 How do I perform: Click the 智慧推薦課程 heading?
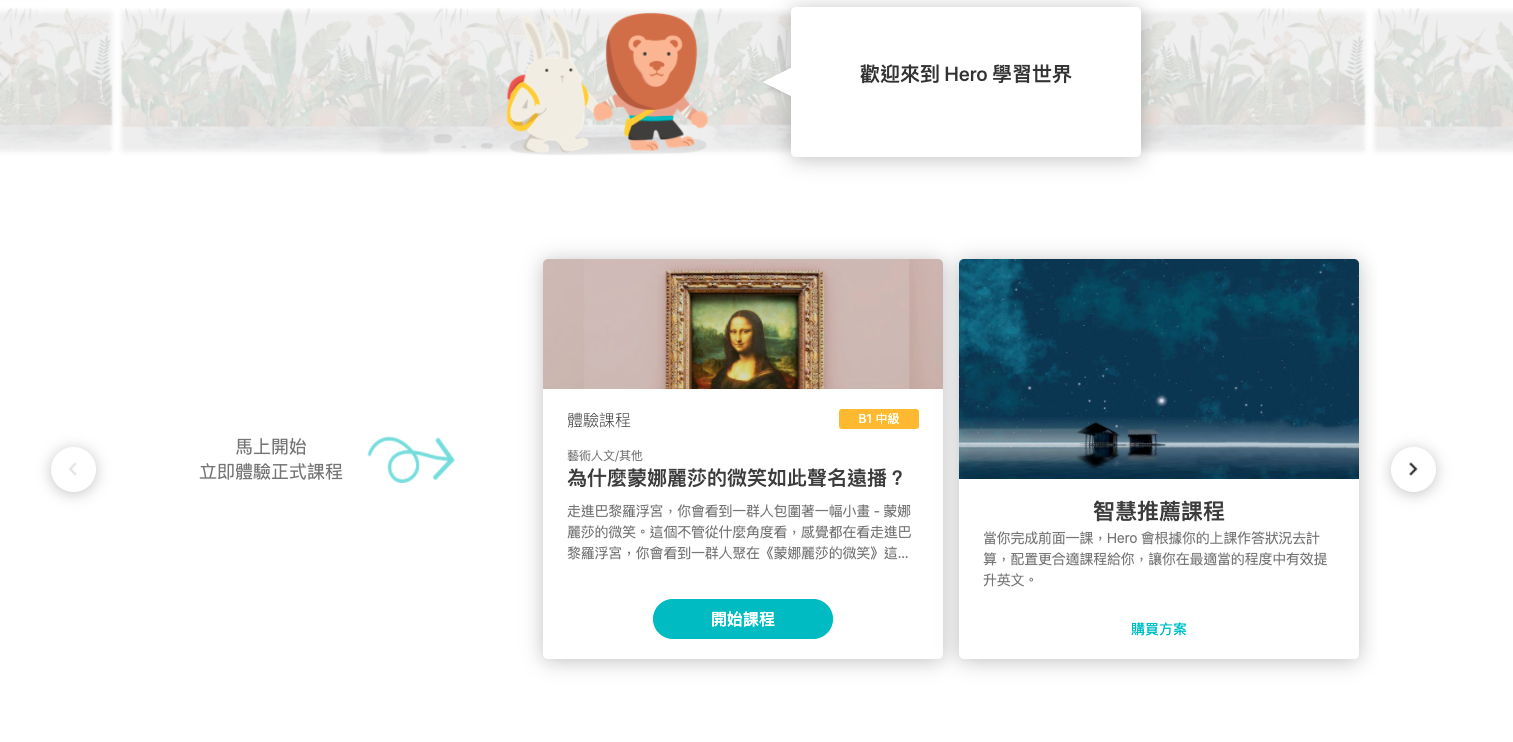pyautogui.click(x=1159, y=511)
